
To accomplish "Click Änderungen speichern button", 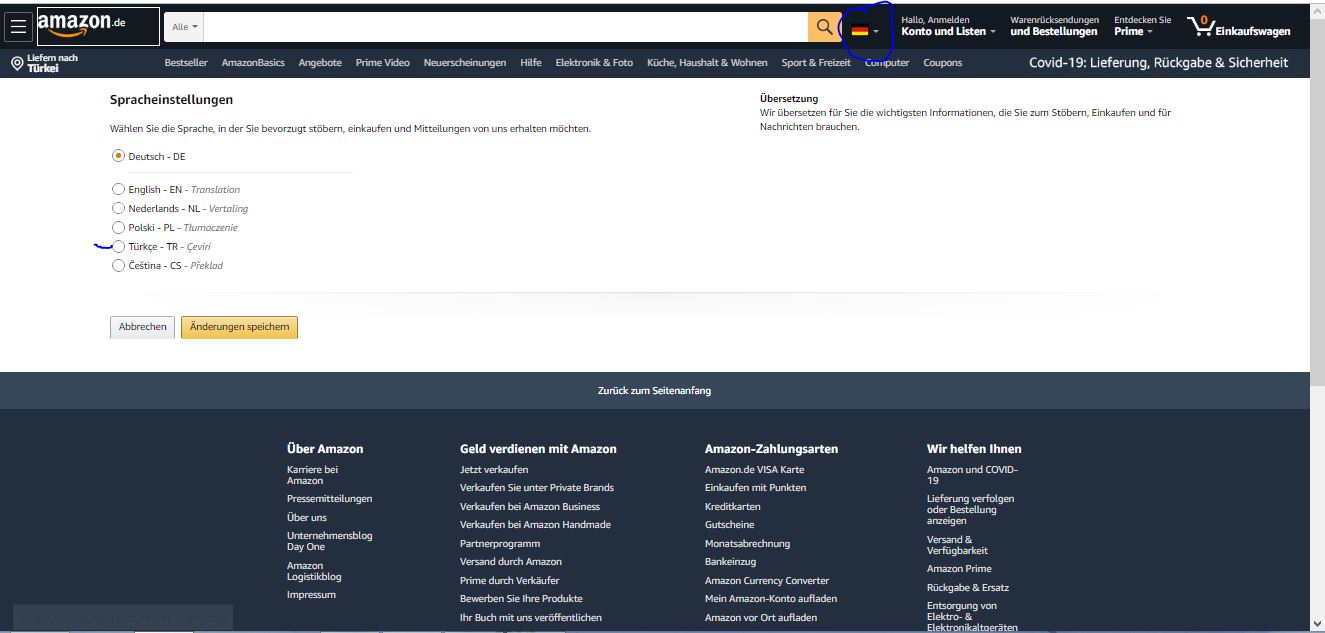I will point(239,327).
